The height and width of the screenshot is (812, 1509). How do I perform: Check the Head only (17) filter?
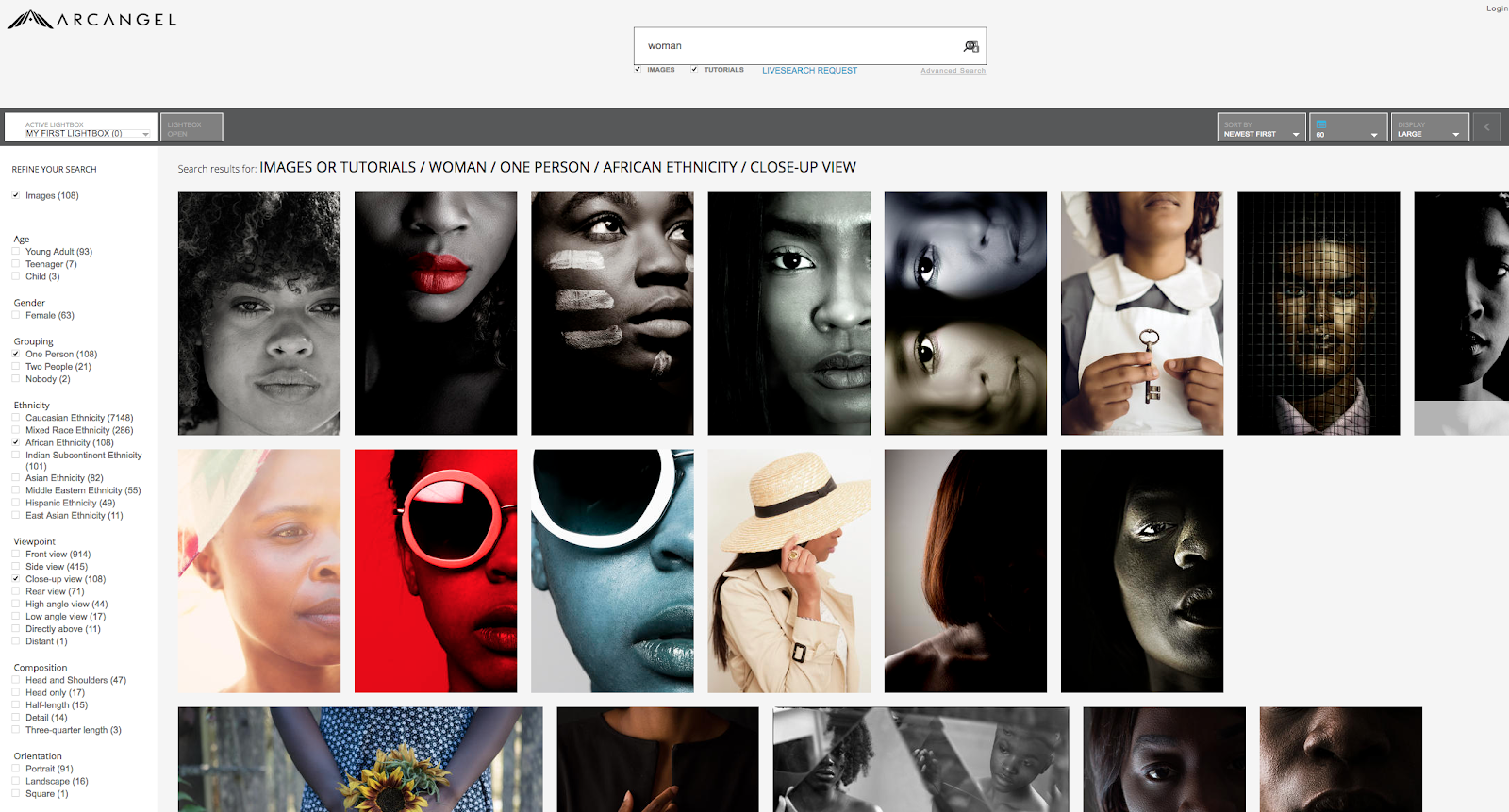pos(16,693)
